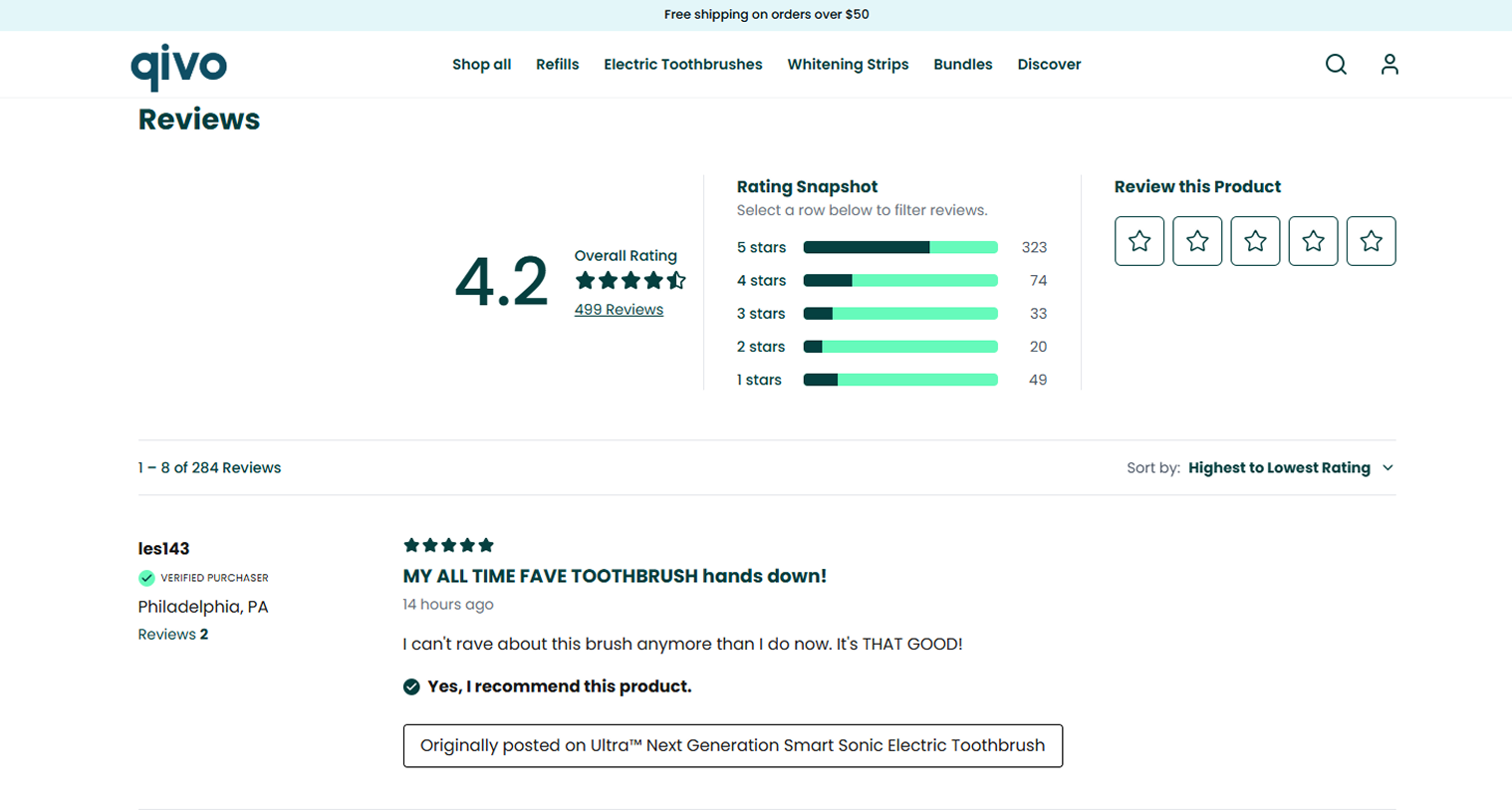The image size is (1512, 810).
Task: Click the 4 stars rating bar
Action: [x=900, y=281]
